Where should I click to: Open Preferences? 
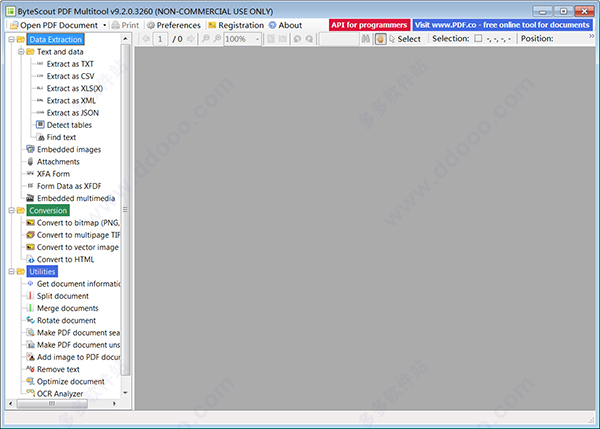point(174,25)
